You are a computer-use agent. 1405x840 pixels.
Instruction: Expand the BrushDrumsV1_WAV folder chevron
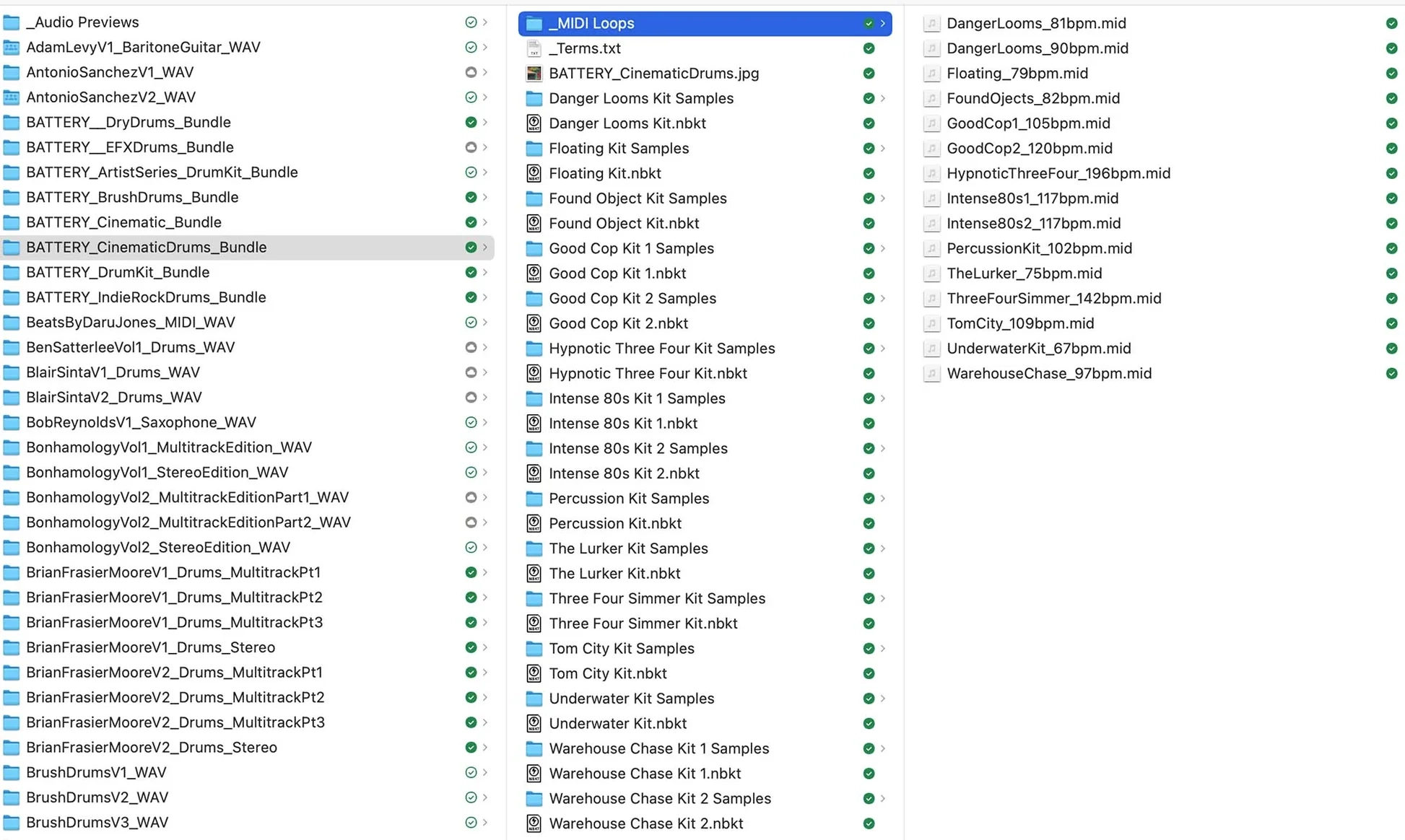(485, 772)
